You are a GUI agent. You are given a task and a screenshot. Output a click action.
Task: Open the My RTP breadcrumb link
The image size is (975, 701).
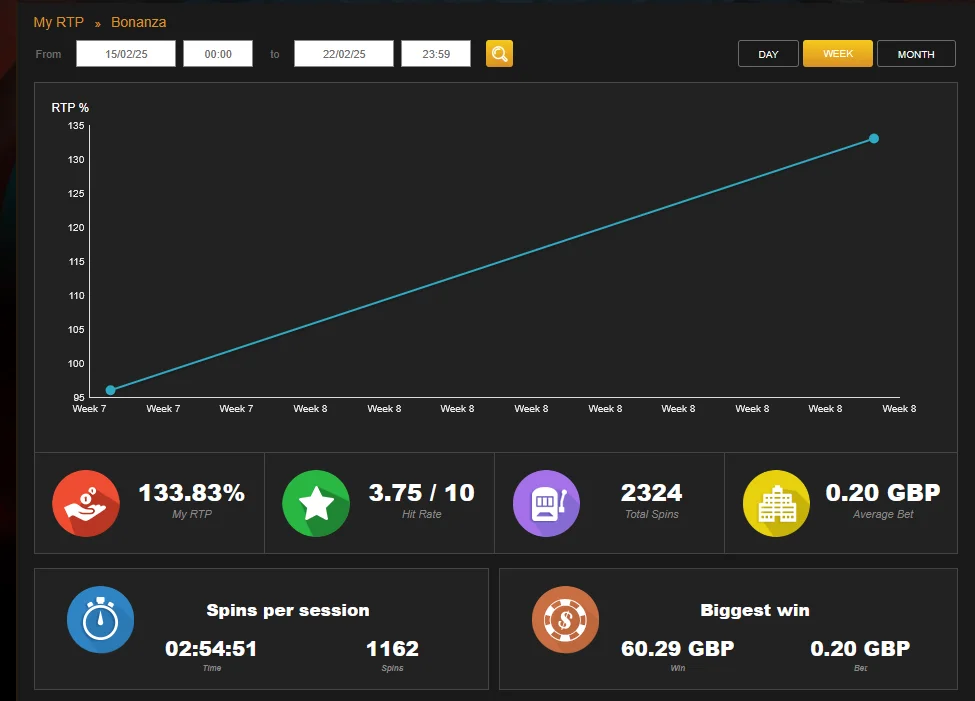point(58,22)
